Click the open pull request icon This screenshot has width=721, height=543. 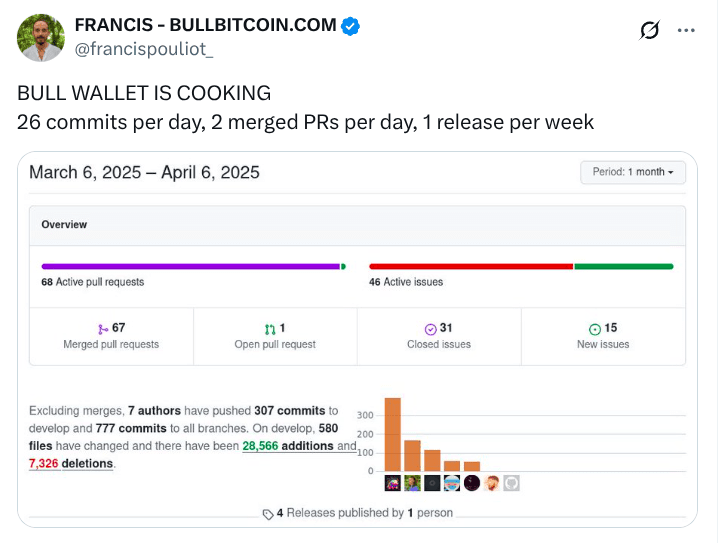pyautogui.click(x=270, y=329)
